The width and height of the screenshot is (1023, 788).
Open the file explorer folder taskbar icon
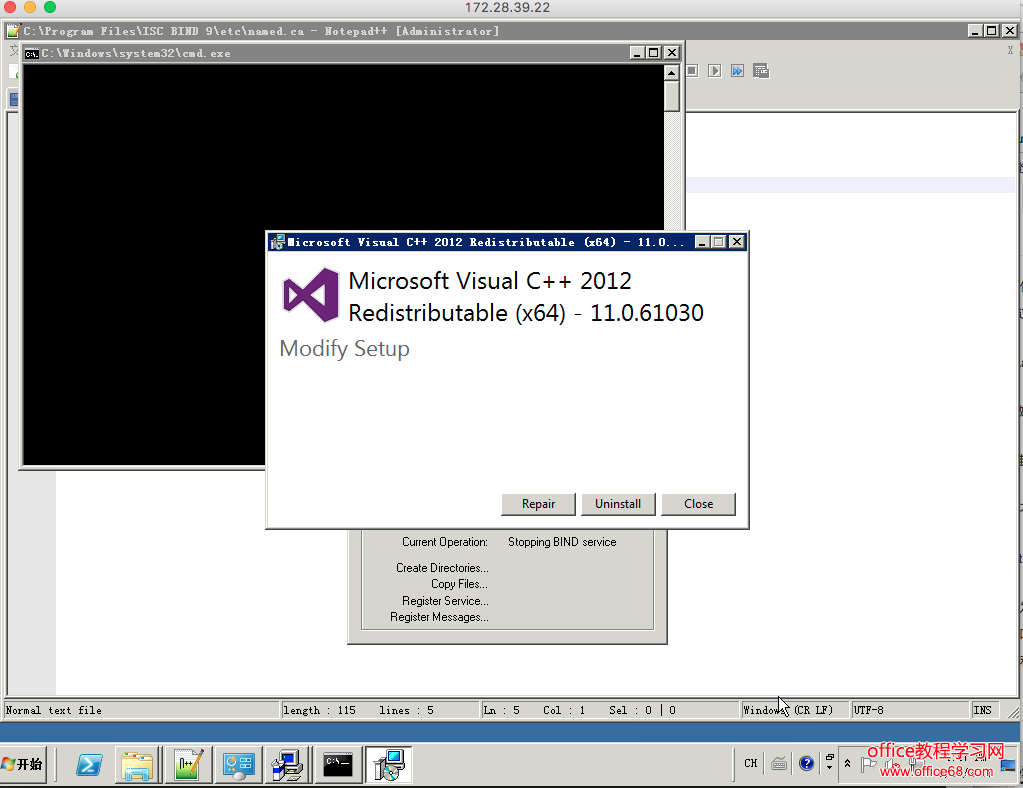[137, 765]
